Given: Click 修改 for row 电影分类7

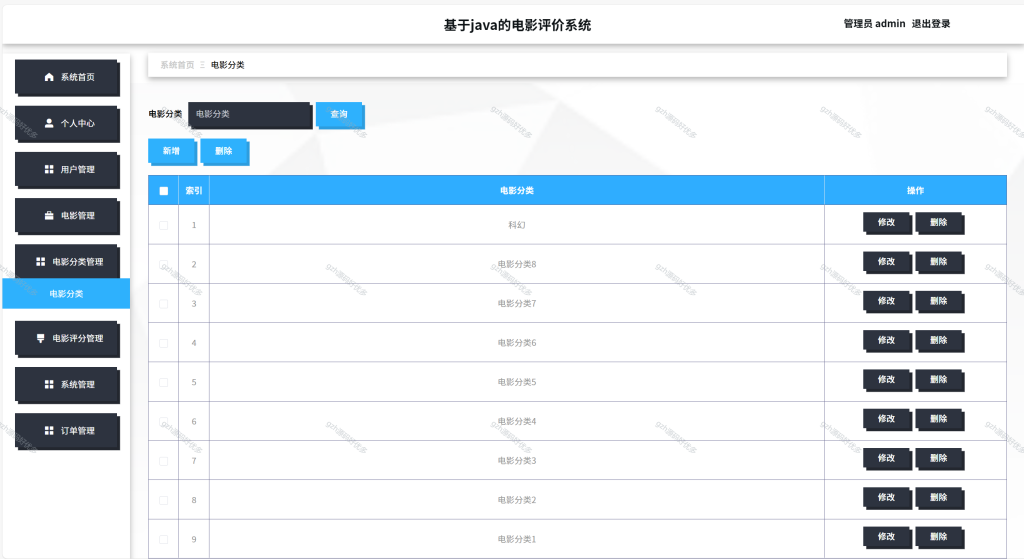Looking at the screenshot, I should pos(887,301).
